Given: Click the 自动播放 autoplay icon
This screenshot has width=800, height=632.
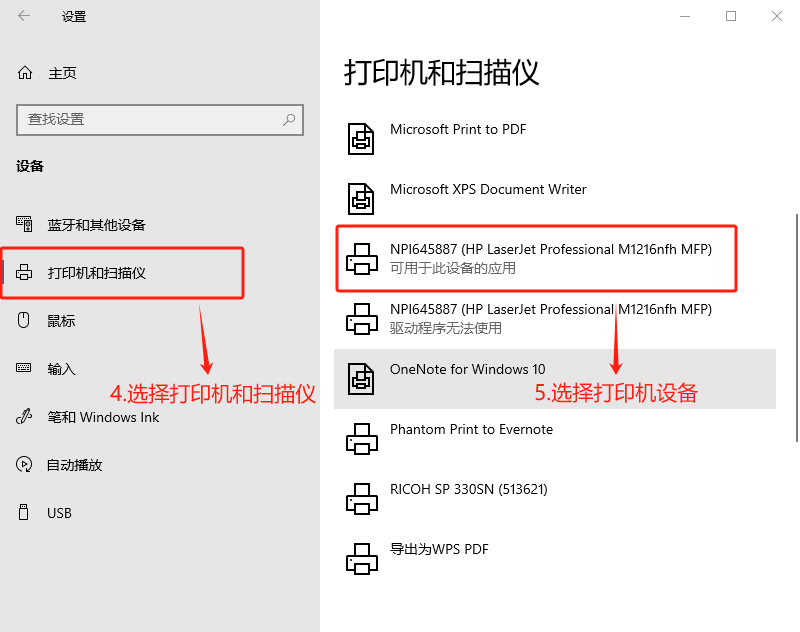Looking at the screenshot, I should click(24, 464).
